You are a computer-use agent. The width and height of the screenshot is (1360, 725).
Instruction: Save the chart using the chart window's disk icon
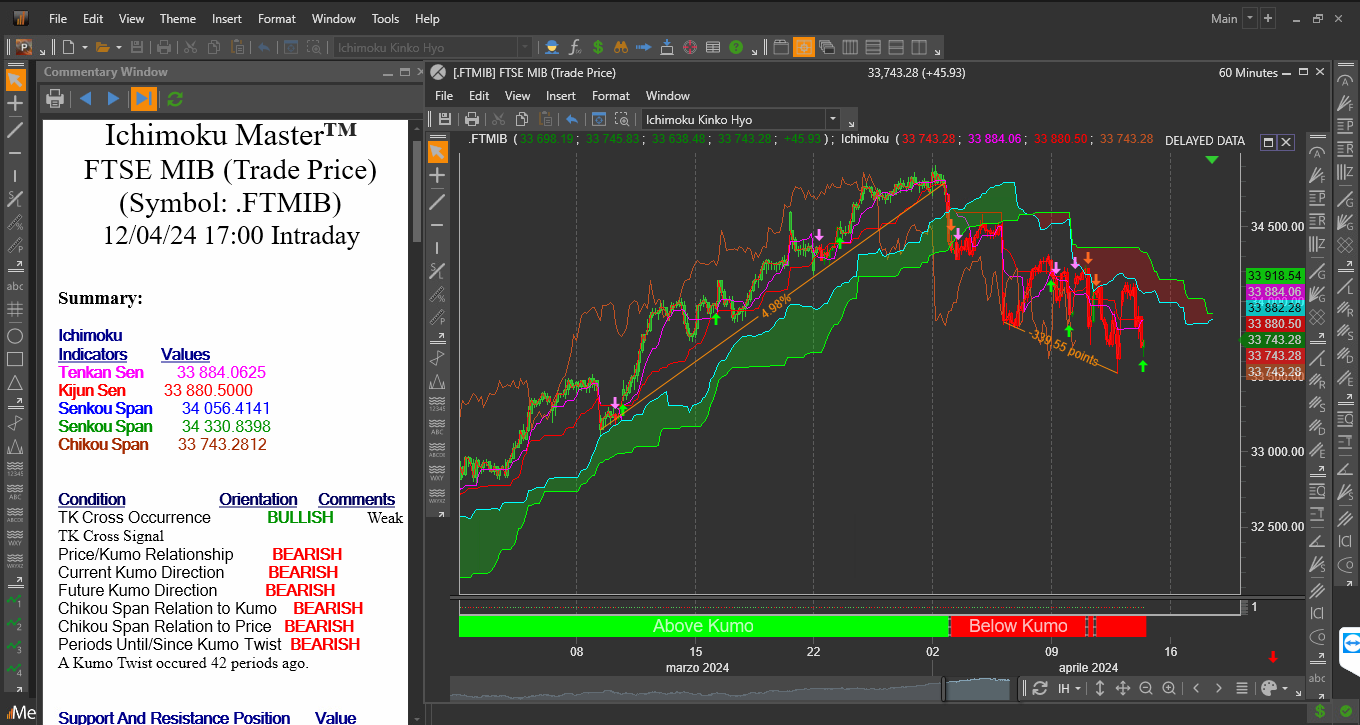[x=445, y=119]
